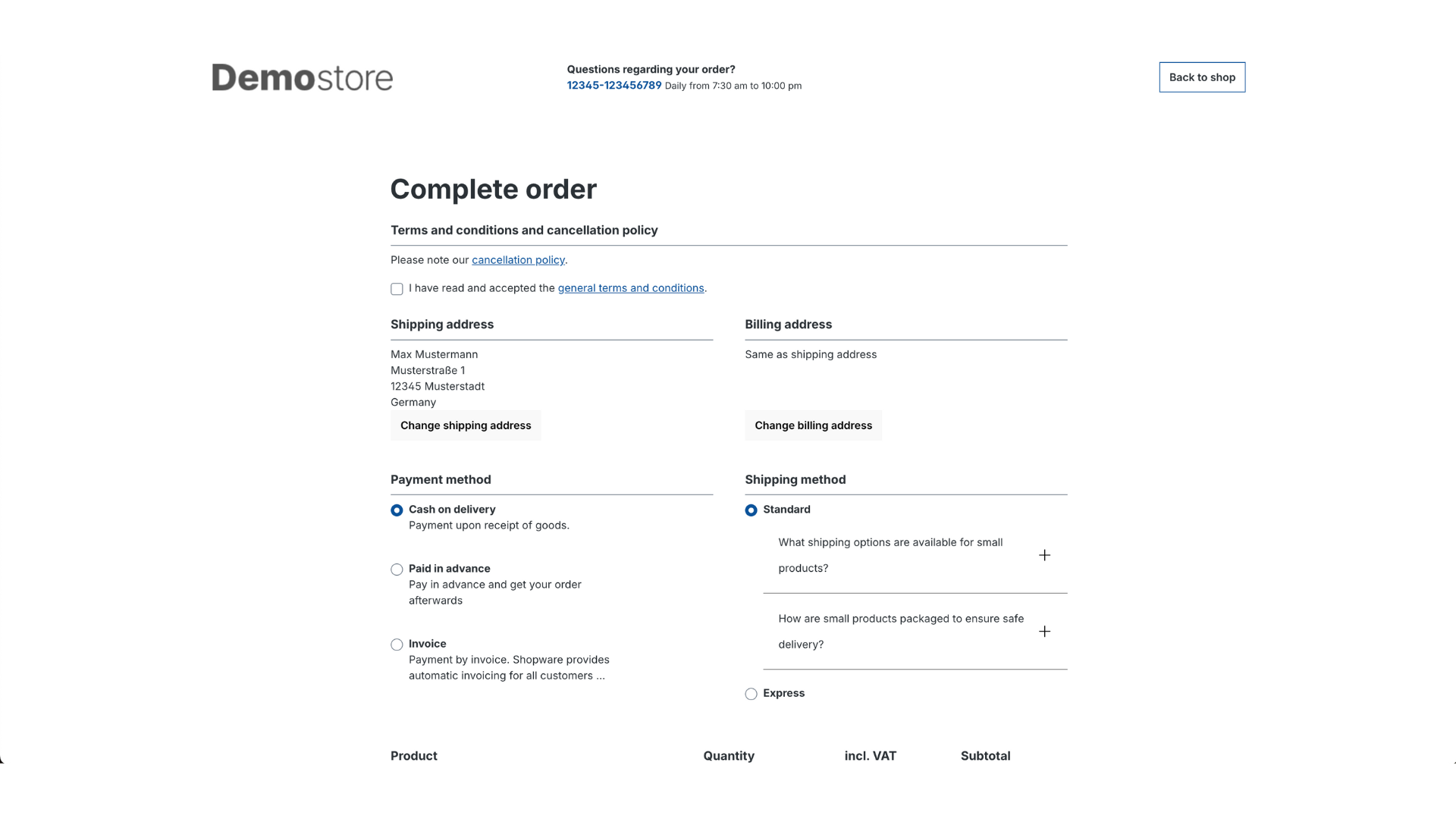The height and width of the screenshot is (819, 1456).
Task: Select Cash on delivery payment
Action: (x=397, y=510)
